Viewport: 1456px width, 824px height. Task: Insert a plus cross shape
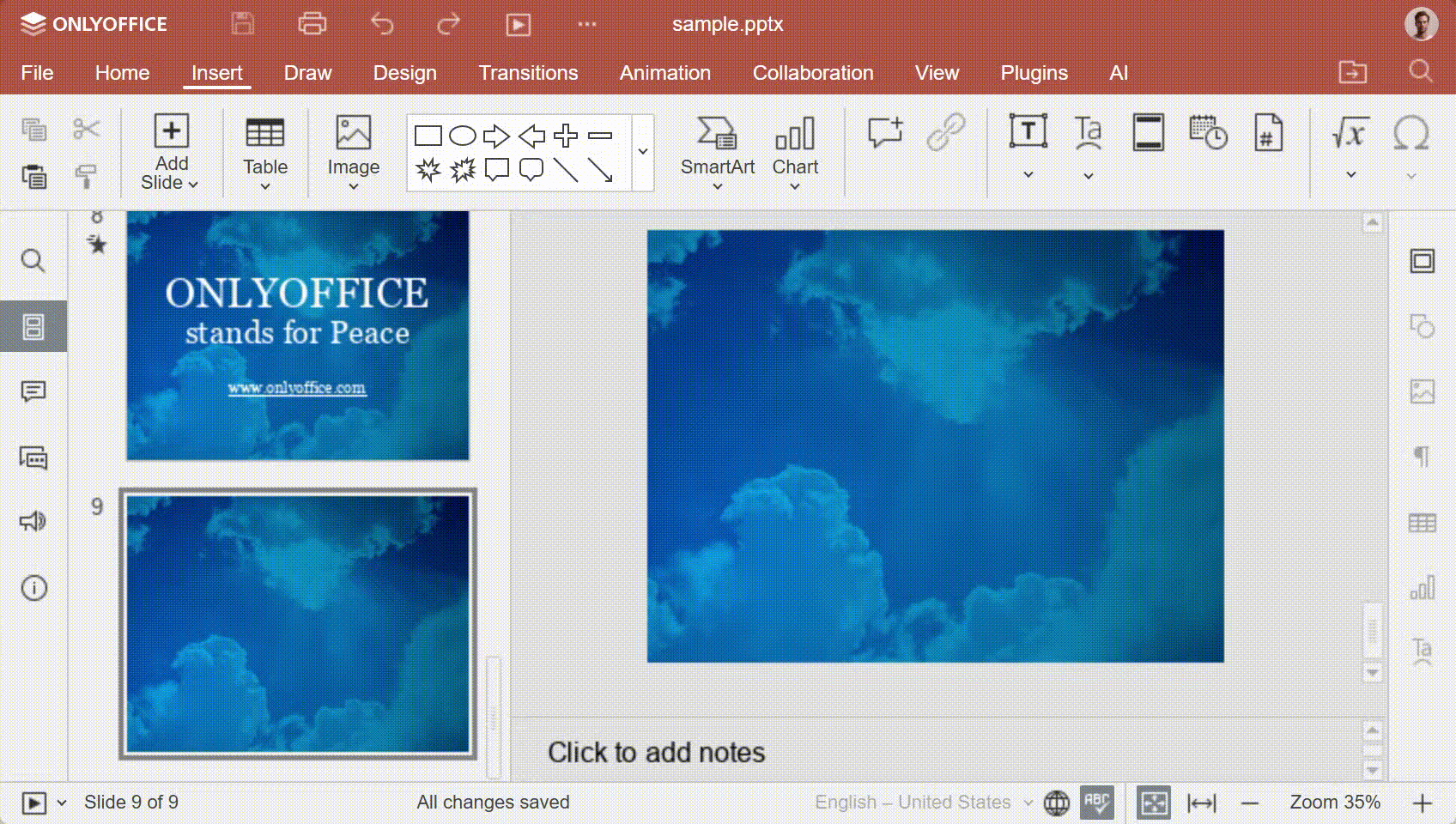(x=566, y=136)
